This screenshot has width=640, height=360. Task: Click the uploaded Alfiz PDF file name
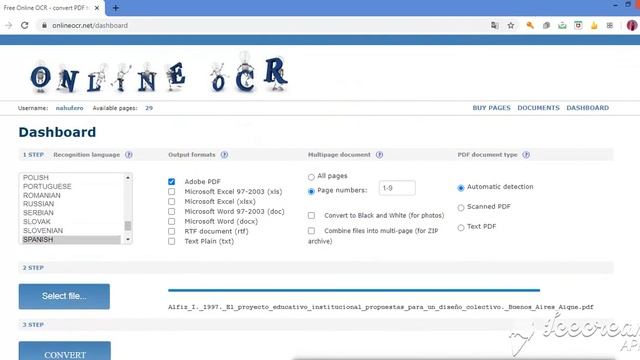(x=381, y=307)
